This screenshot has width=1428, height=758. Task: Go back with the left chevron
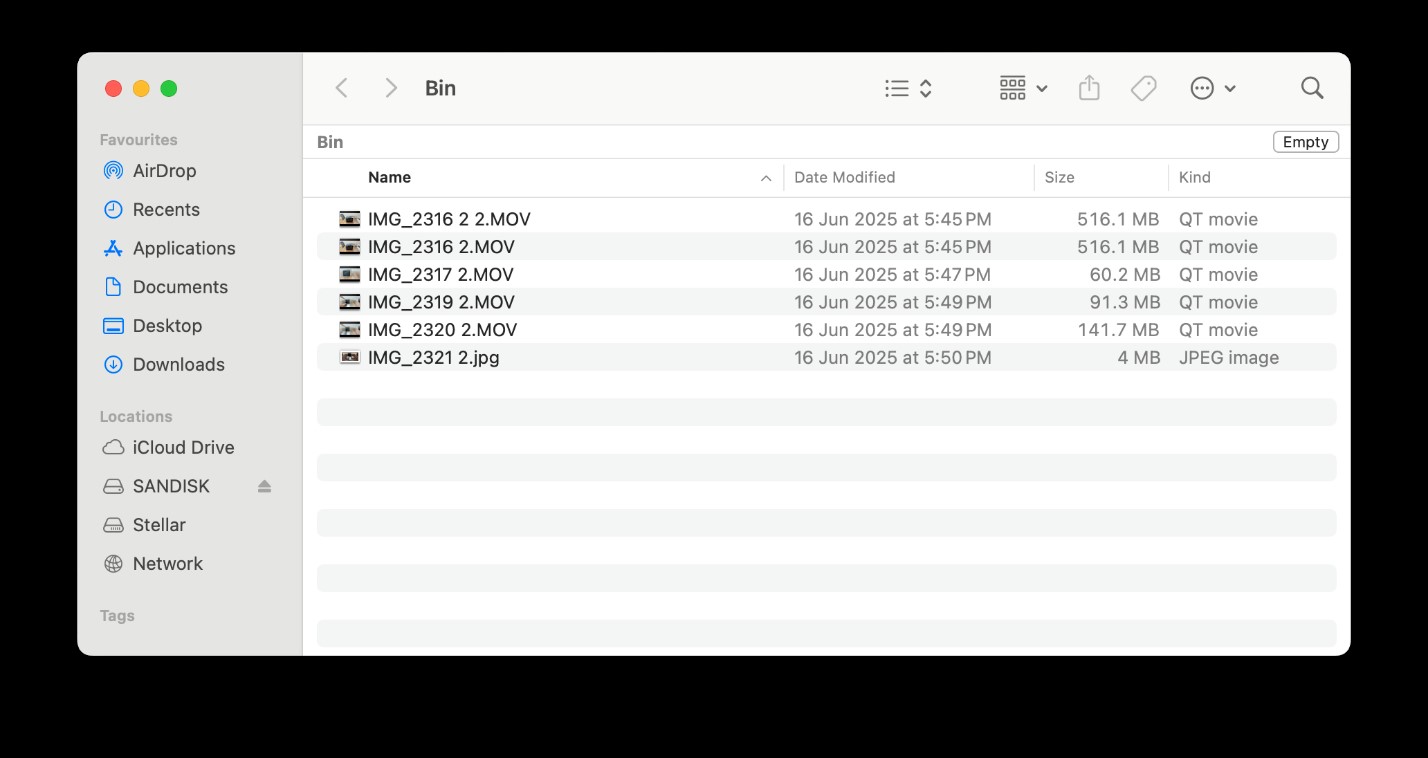(x=342, y=88)
